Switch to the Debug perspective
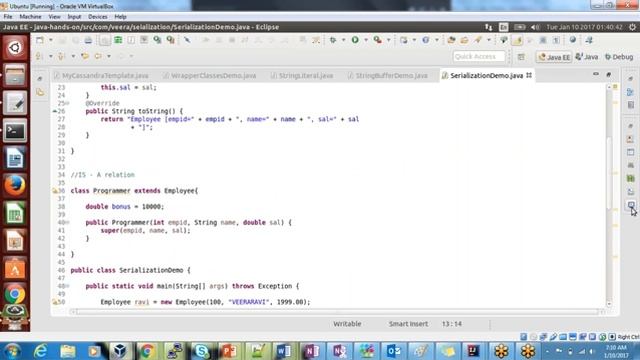Viewport: 640px width, 360px height. coord(619,57)
